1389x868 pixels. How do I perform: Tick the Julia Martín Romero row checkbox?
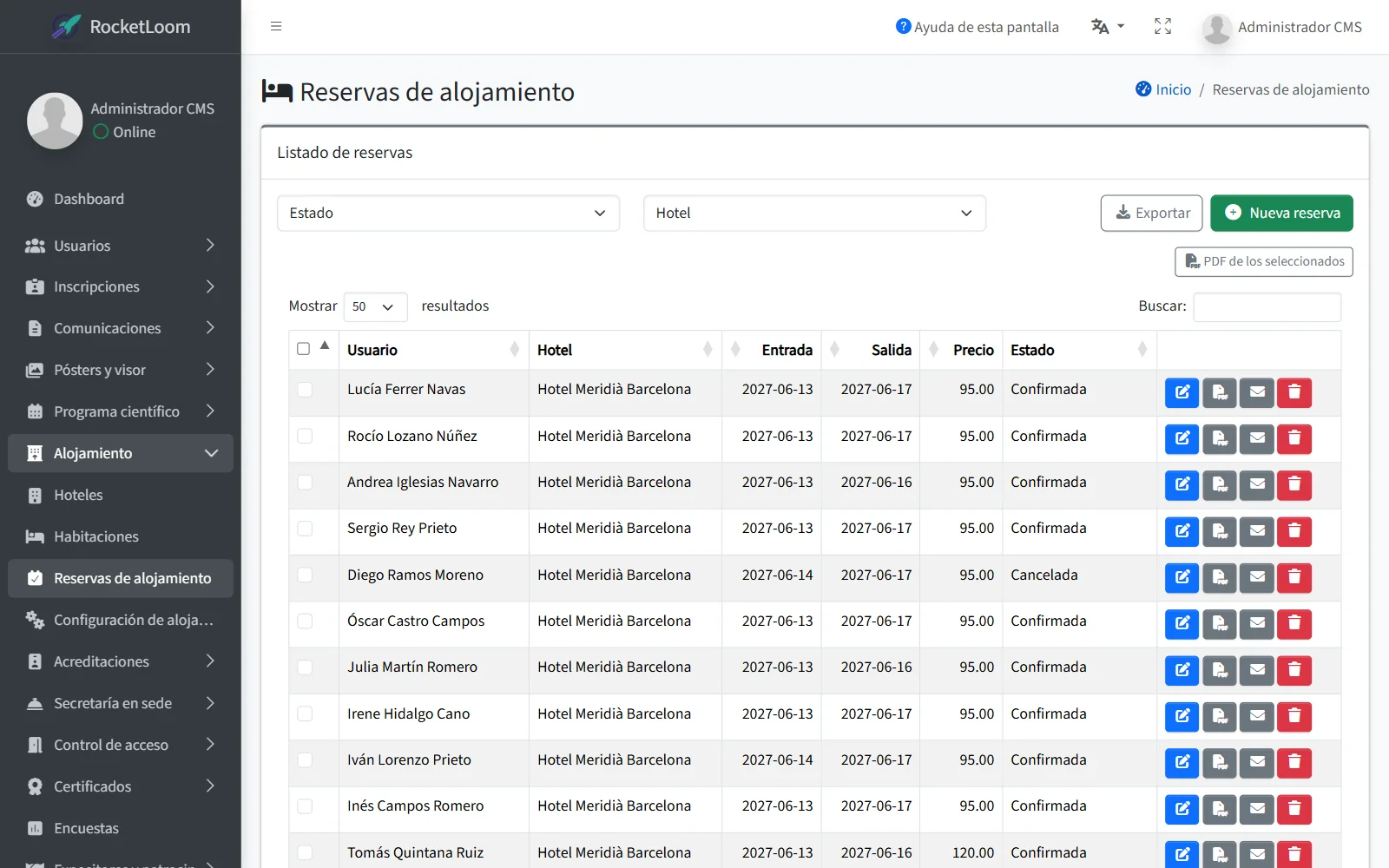pos(305,667)
